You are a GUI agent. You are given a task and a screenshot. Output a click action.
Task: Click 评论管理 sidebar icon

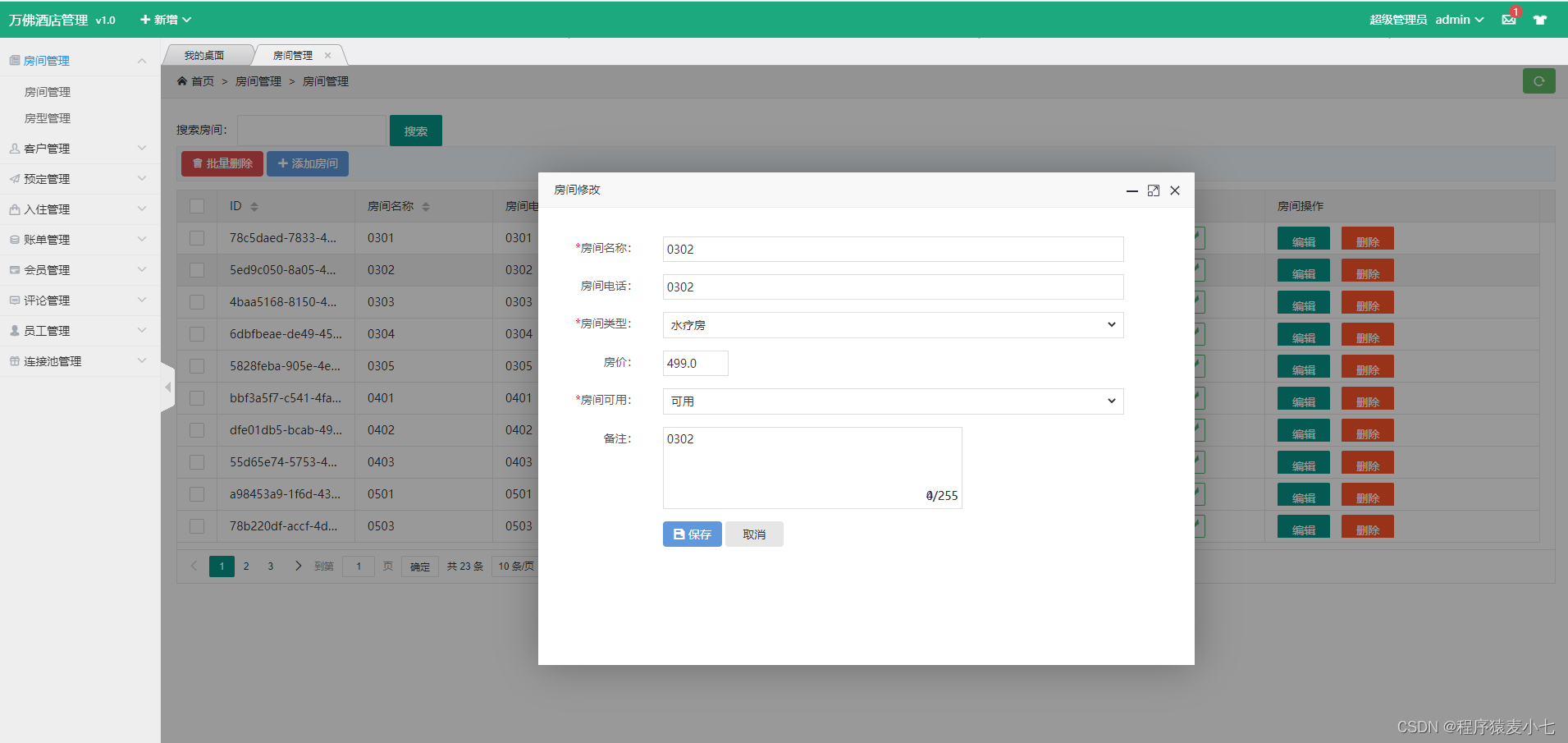[15, 300]
